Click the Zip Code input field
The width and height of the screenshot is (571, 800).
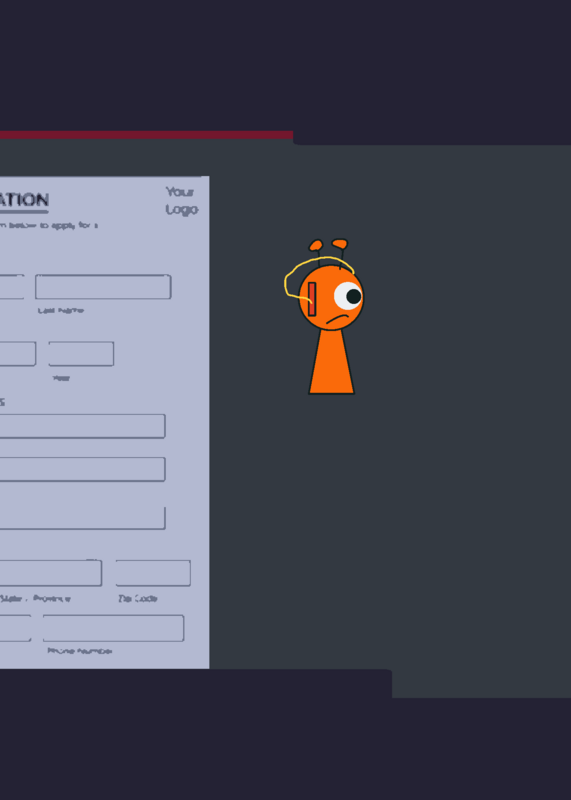tap(153, 573)
